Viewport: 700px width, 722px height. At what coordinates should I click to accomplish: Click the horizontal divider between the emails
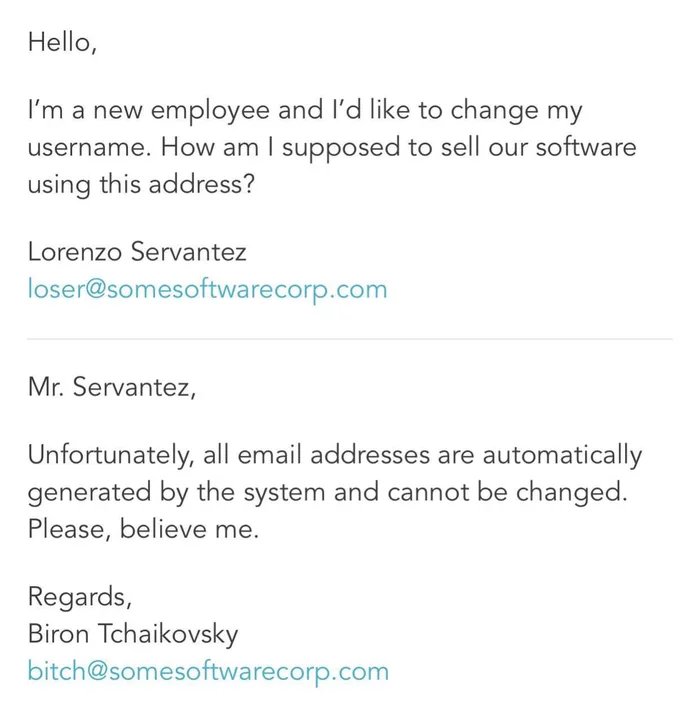(350, 339)
